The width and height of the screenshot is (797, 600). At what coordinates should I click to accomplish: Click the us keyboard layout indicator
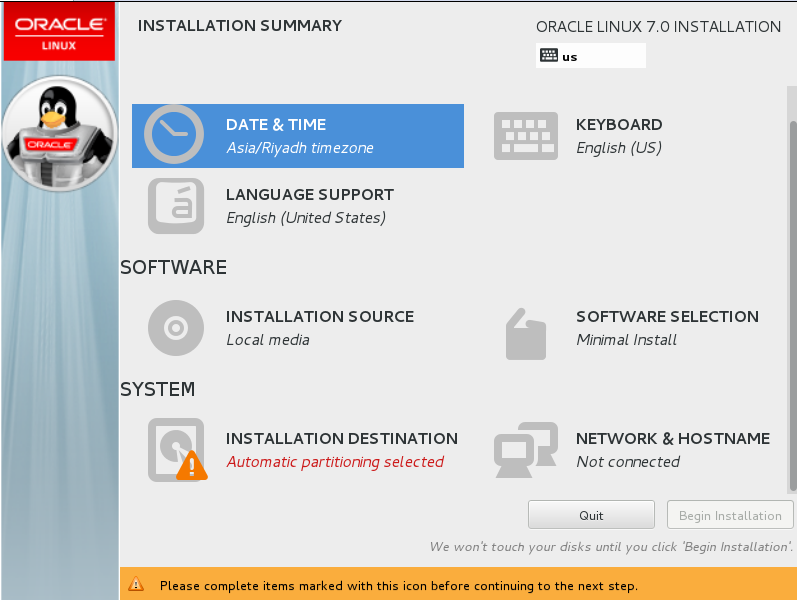(591, 55)
